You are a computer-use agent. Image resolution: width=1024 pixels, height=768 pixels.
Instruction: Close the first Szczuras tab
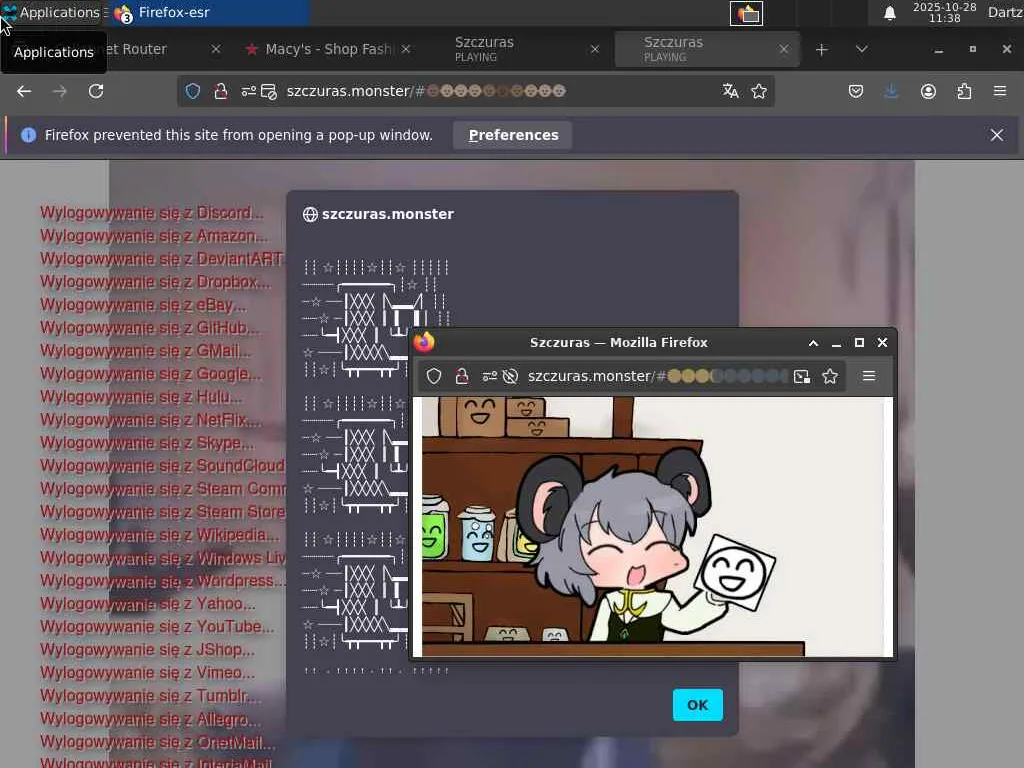(594, 49)
